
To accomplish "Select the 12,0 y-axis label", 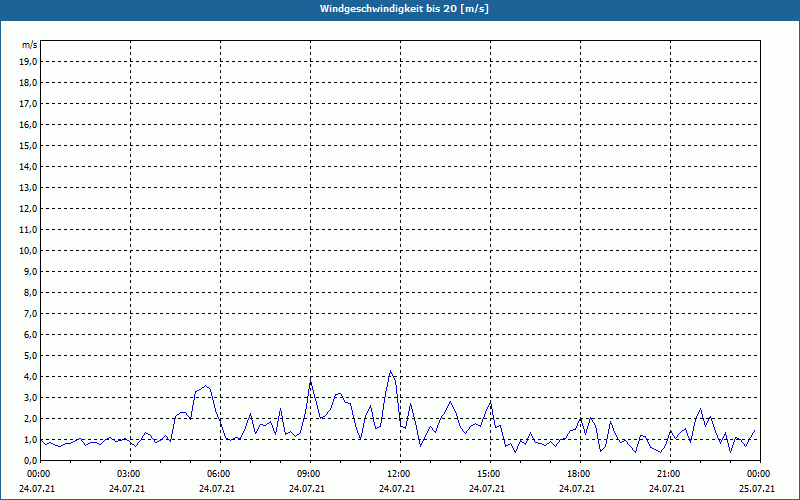I will click(29, 209).
